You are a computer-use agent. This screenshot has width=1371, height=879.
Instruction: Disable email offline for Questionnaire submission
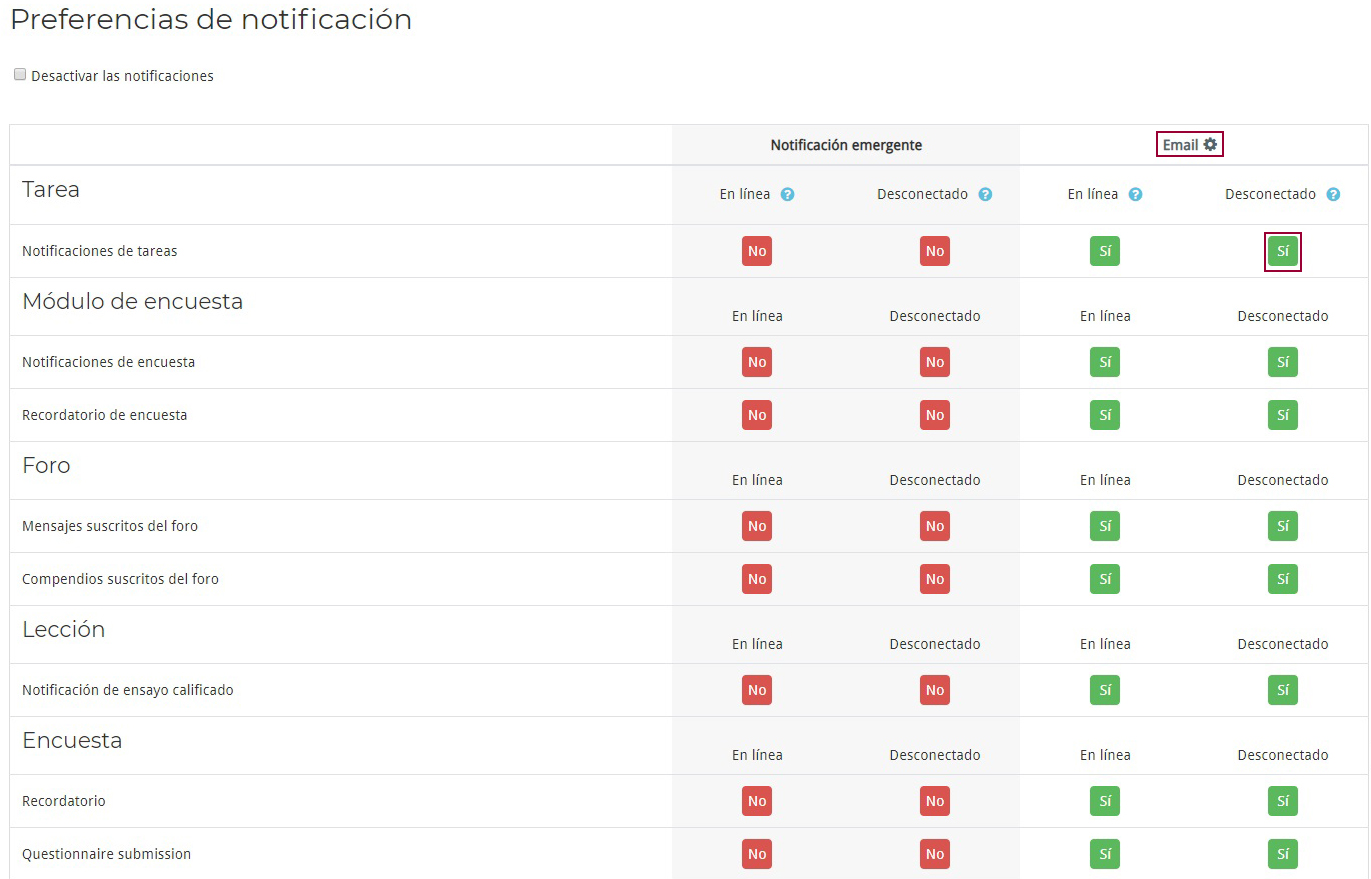click(x=1283, y=854)
